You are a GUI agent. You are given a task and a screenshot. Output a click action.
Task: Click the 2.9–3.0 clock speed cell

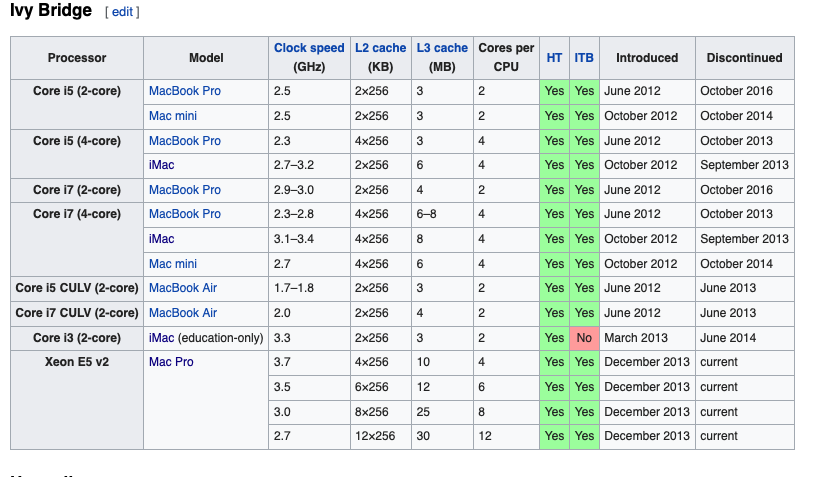309,190
